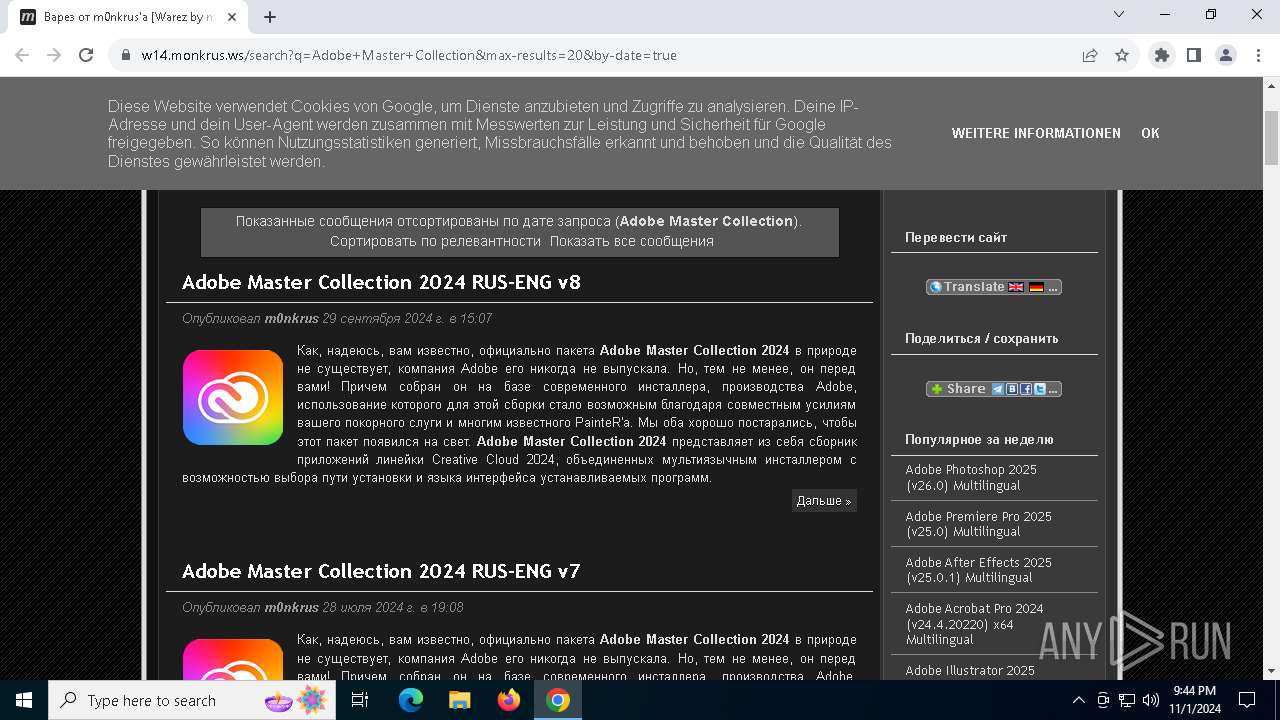Open the tab search dropdown arrow

[x=1119, y=14]
